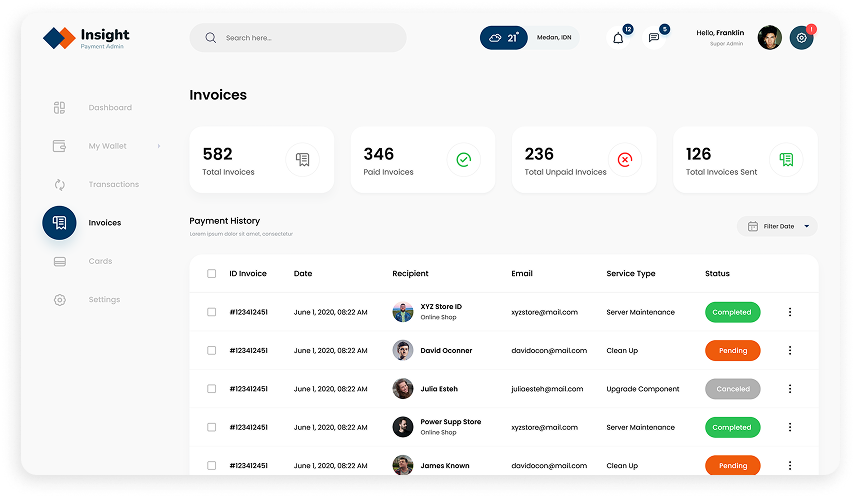The image size is (855, 498).
Task: Open the weather cloud widget
Action: pyautogui.click(x=503, y=38)
